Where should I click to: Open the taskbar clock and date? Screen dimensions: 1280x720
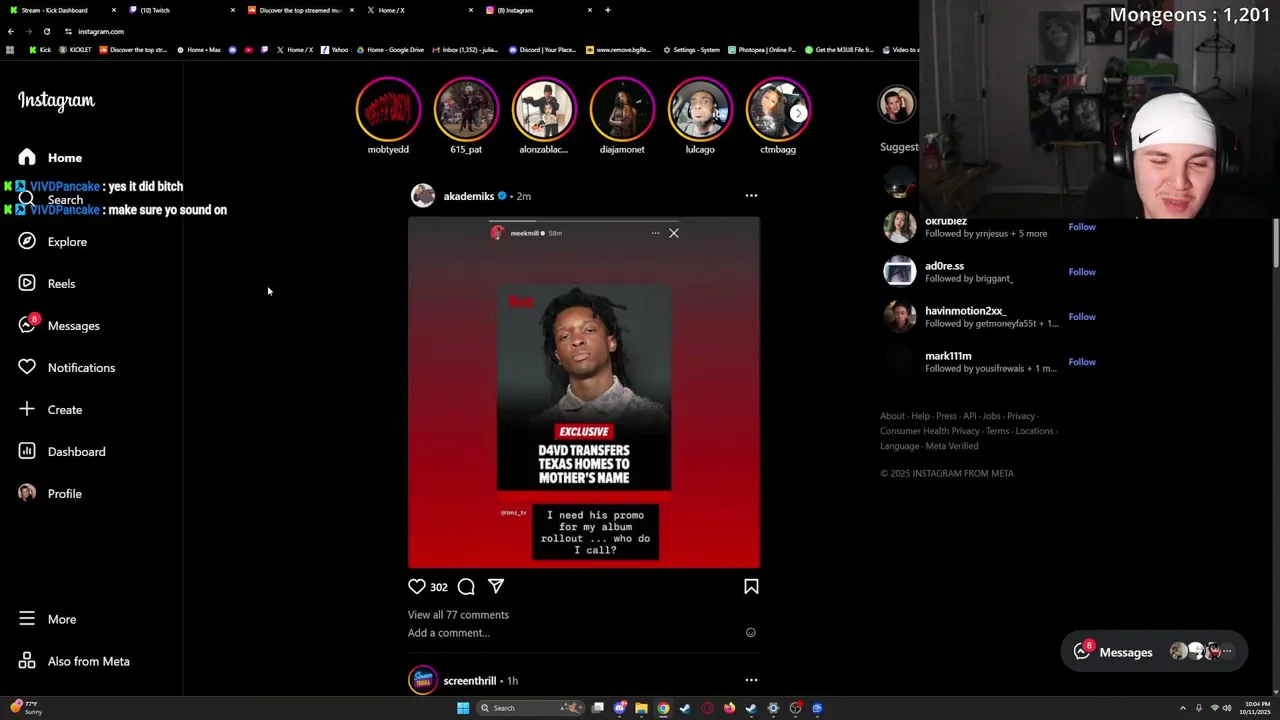(x=1257, y=708)
